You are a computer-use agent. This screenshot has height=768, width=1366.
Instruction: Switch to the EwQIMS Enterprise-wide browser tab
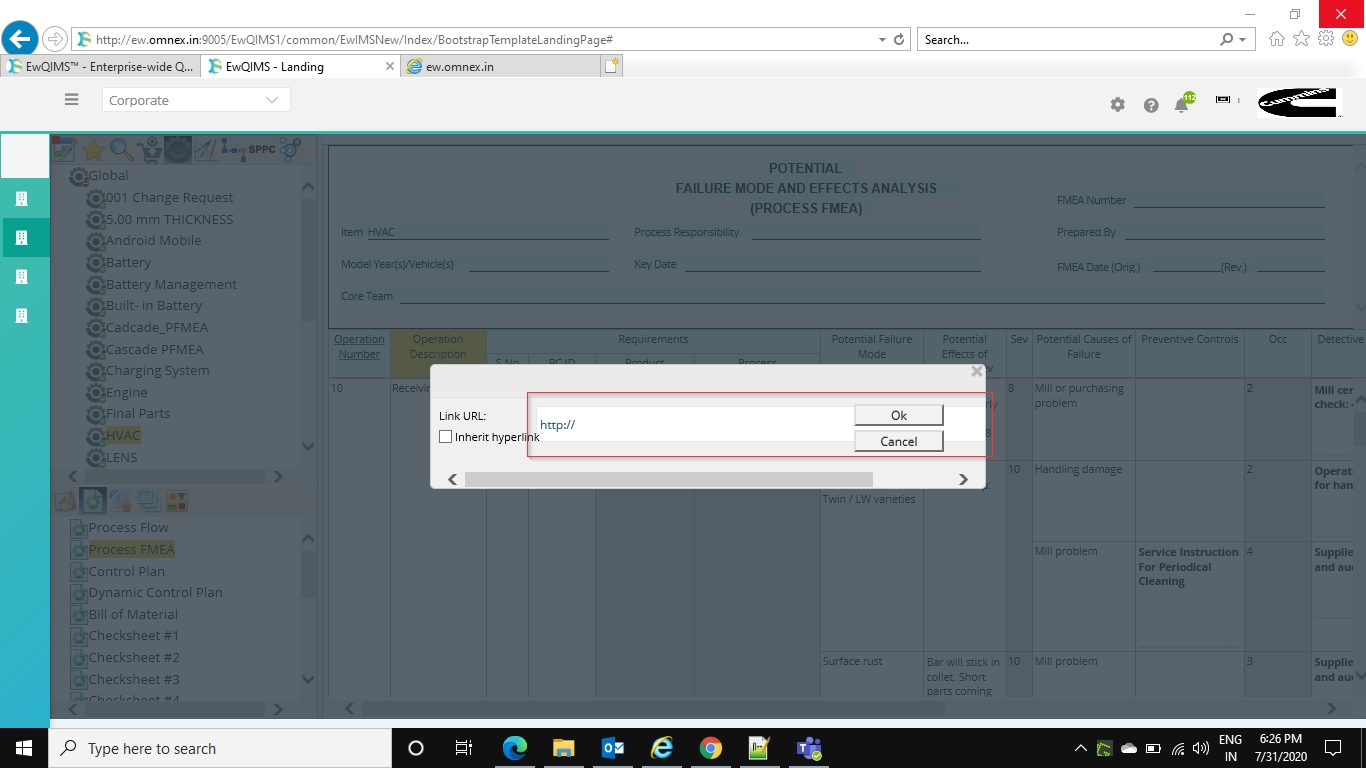[101, 66]
